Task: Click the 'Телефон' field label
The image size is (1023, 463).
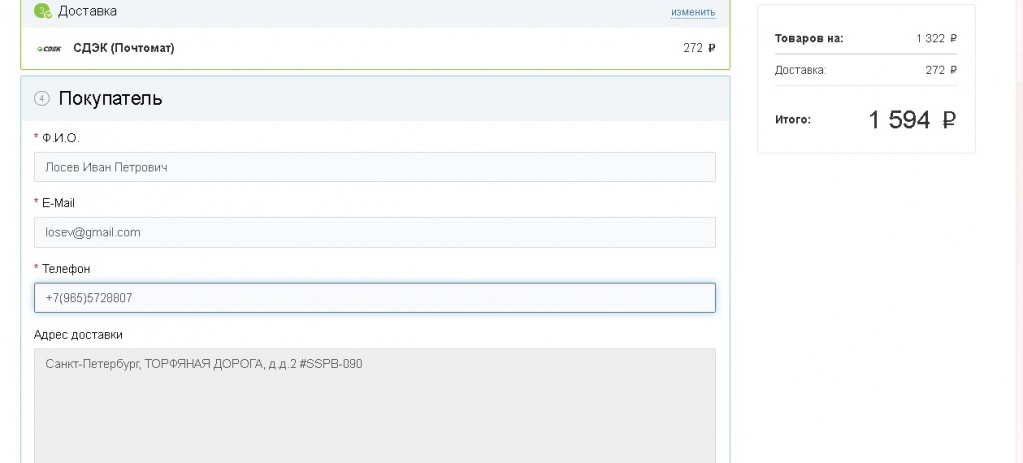Action: pyautogui.click(x=65, y=268)
